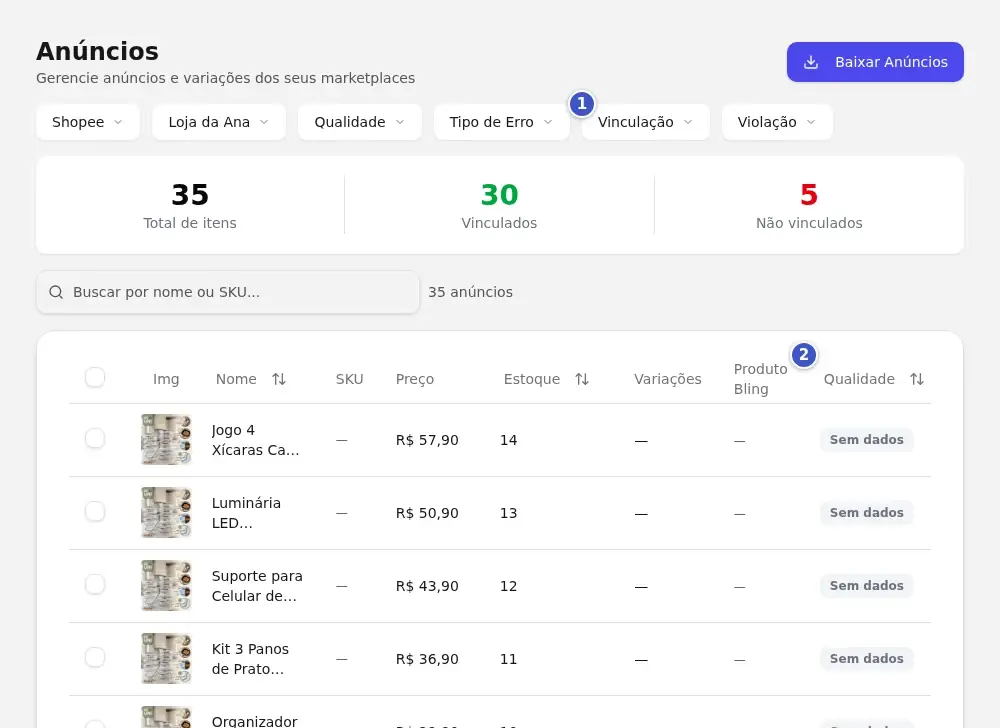
Task: Open the Suporte para Celular product image
Action: click(166, 585)
